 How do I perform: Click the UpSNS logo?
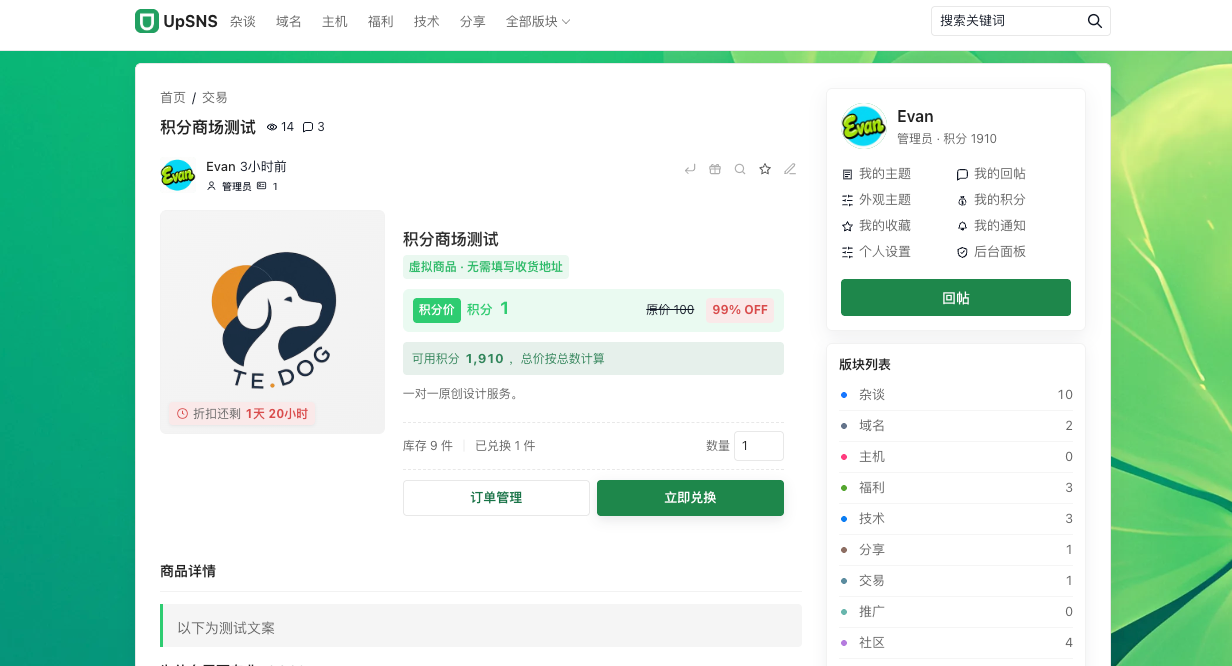176,21
